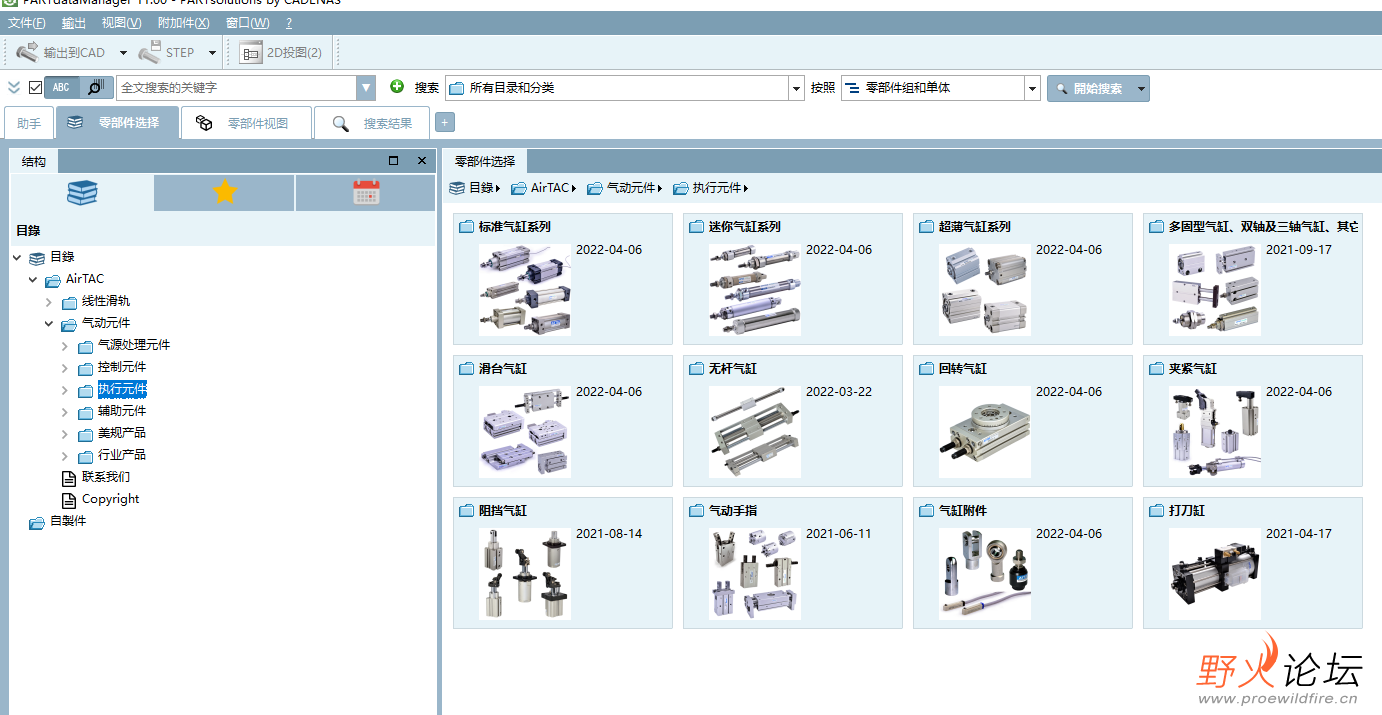Toggle the ABC text search mode

pyautogui.click(x=61, y=88)
